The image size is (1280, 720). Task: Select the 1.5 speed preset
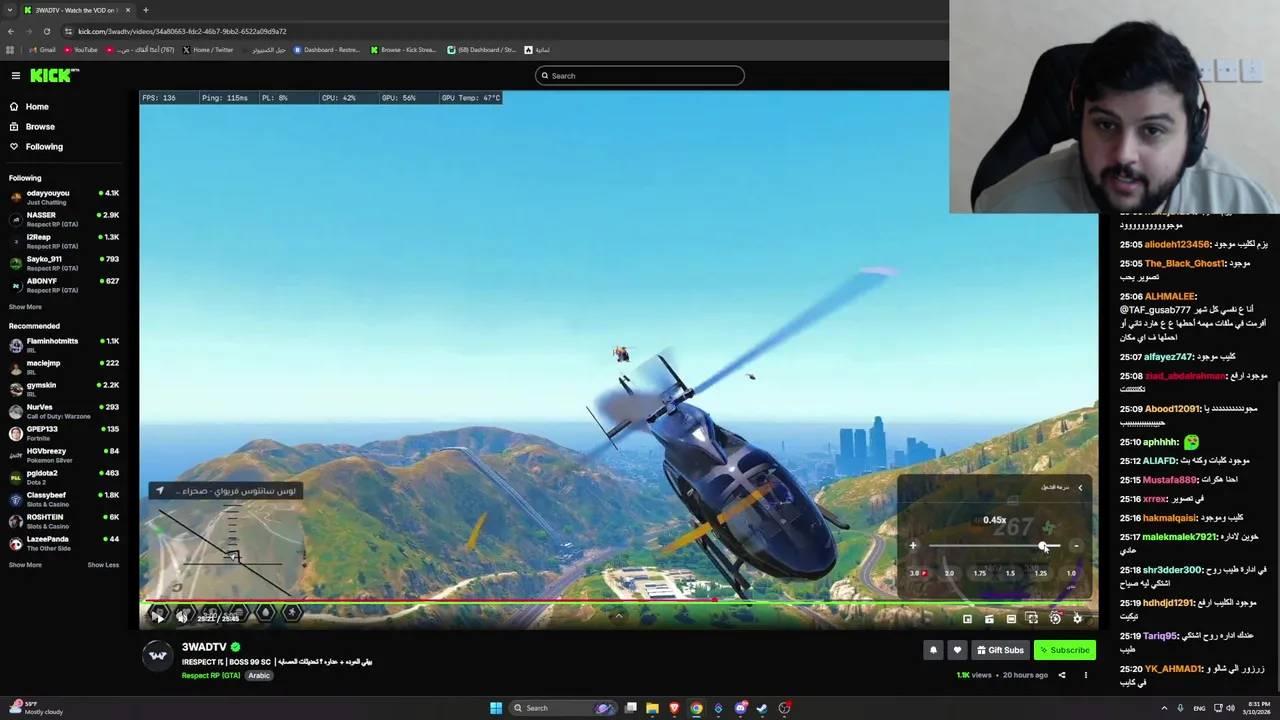pos(1010,574)
